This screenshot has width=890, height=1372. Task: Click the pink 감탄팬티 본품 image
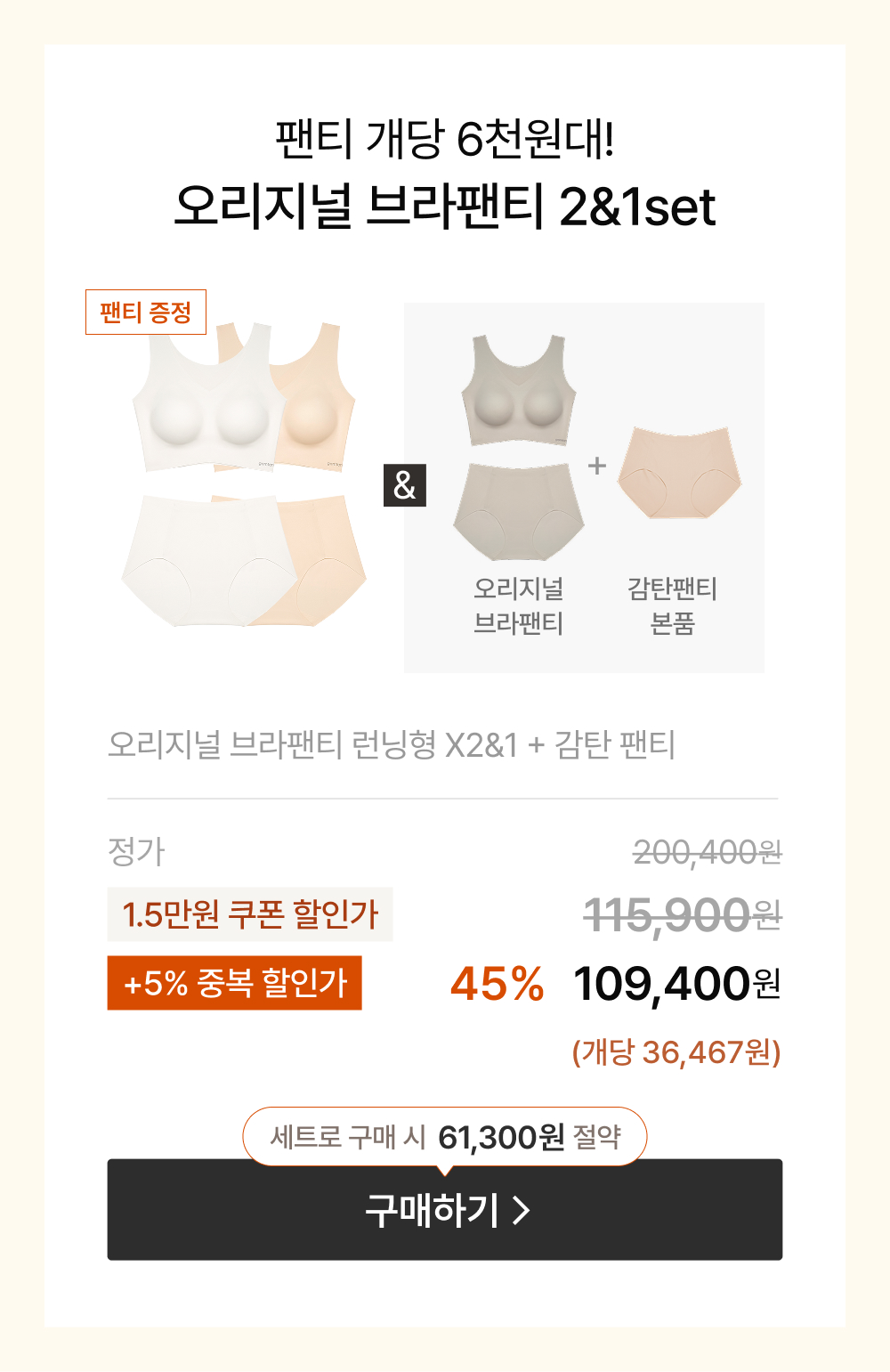click(x=680, y=473)
